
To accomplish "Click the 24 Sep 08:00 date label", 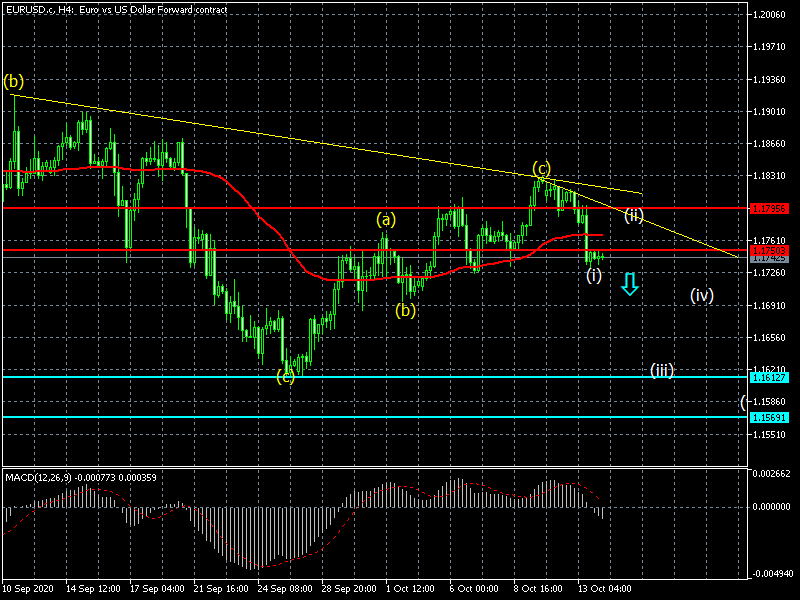I will coord(285,589).
